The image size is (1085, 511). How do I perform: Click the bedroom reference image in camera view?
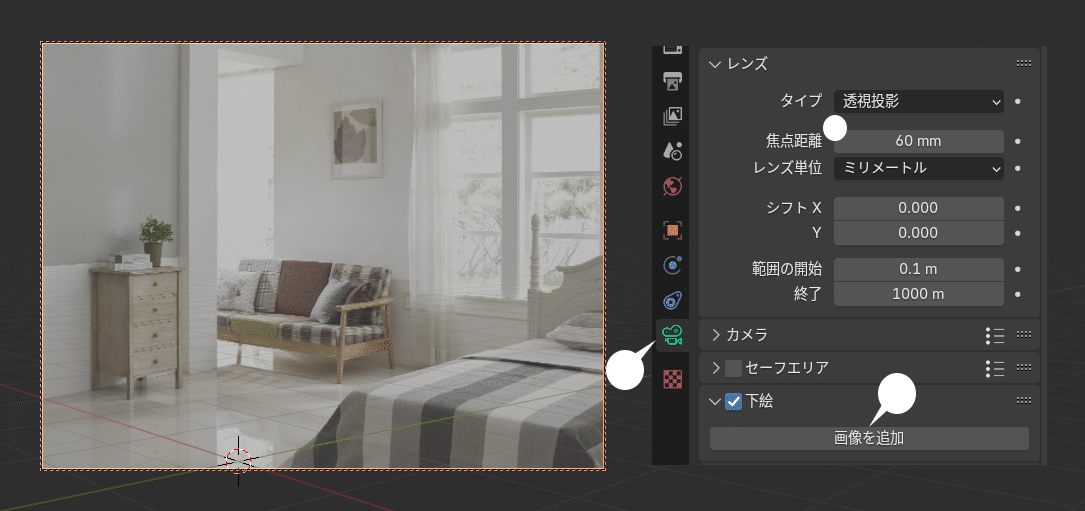[x=323, y=256]
